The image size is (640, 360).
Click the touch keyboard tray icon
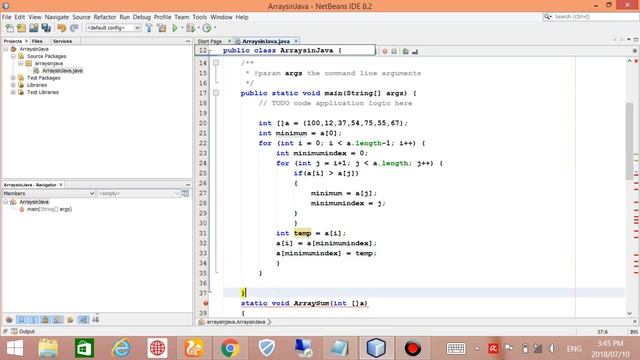pyautogui.click(x=456, y=348)
